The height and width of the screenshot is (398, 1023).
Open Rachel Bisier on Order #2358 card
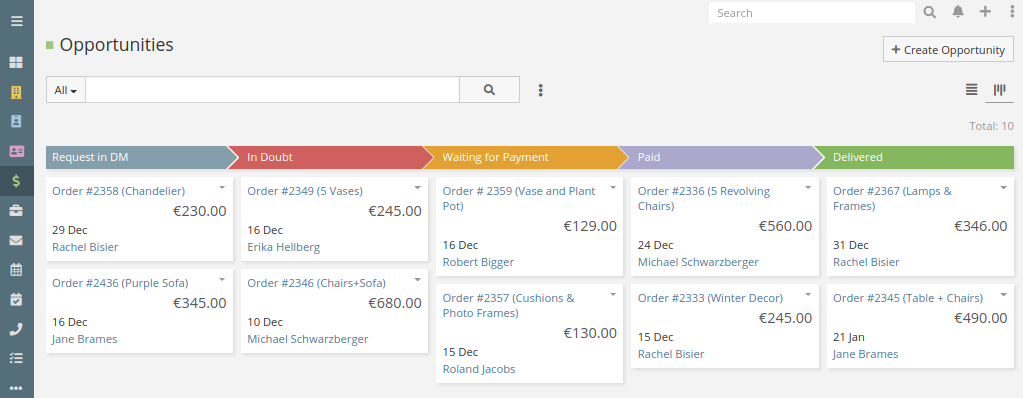(x=85, y=247)
